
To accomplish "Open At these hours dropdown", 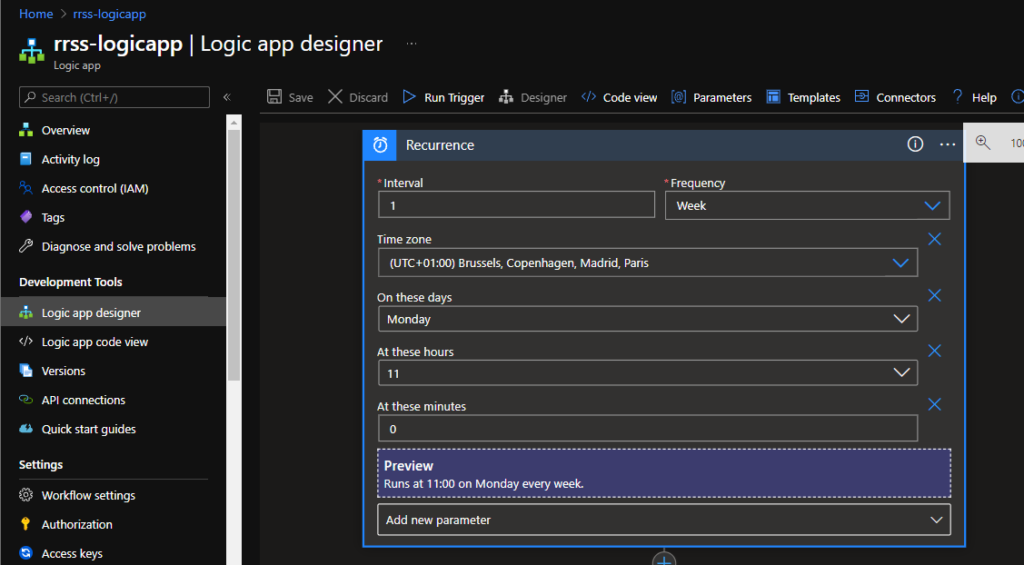I will click(648, 373).
